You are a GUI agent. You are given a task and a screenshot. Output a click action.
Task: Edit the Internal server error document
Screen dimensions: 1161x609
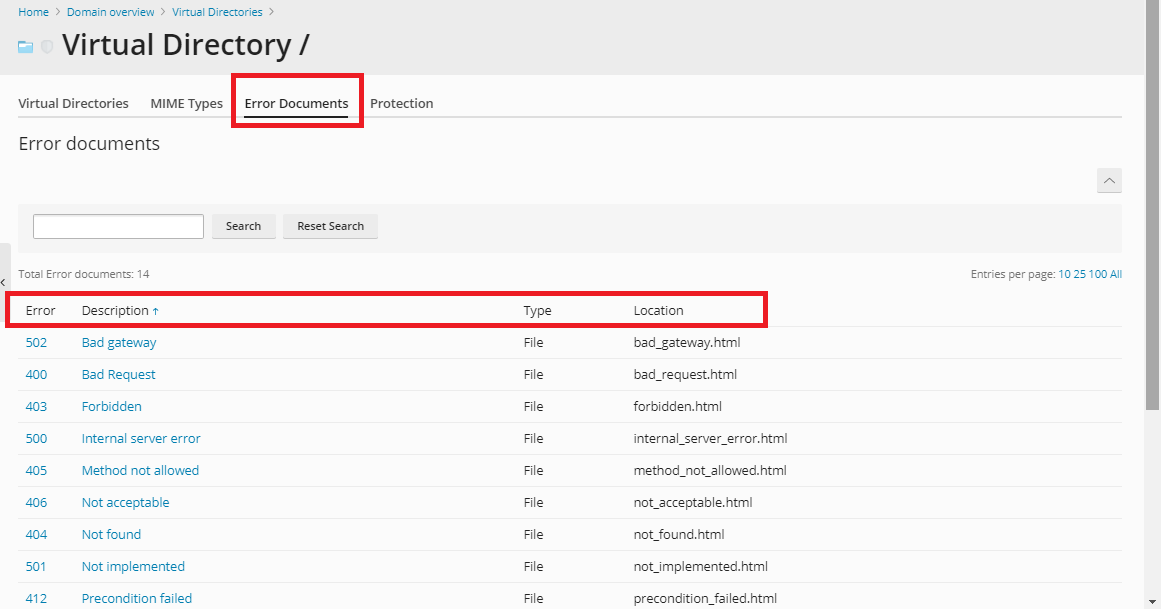pos(141,438)
